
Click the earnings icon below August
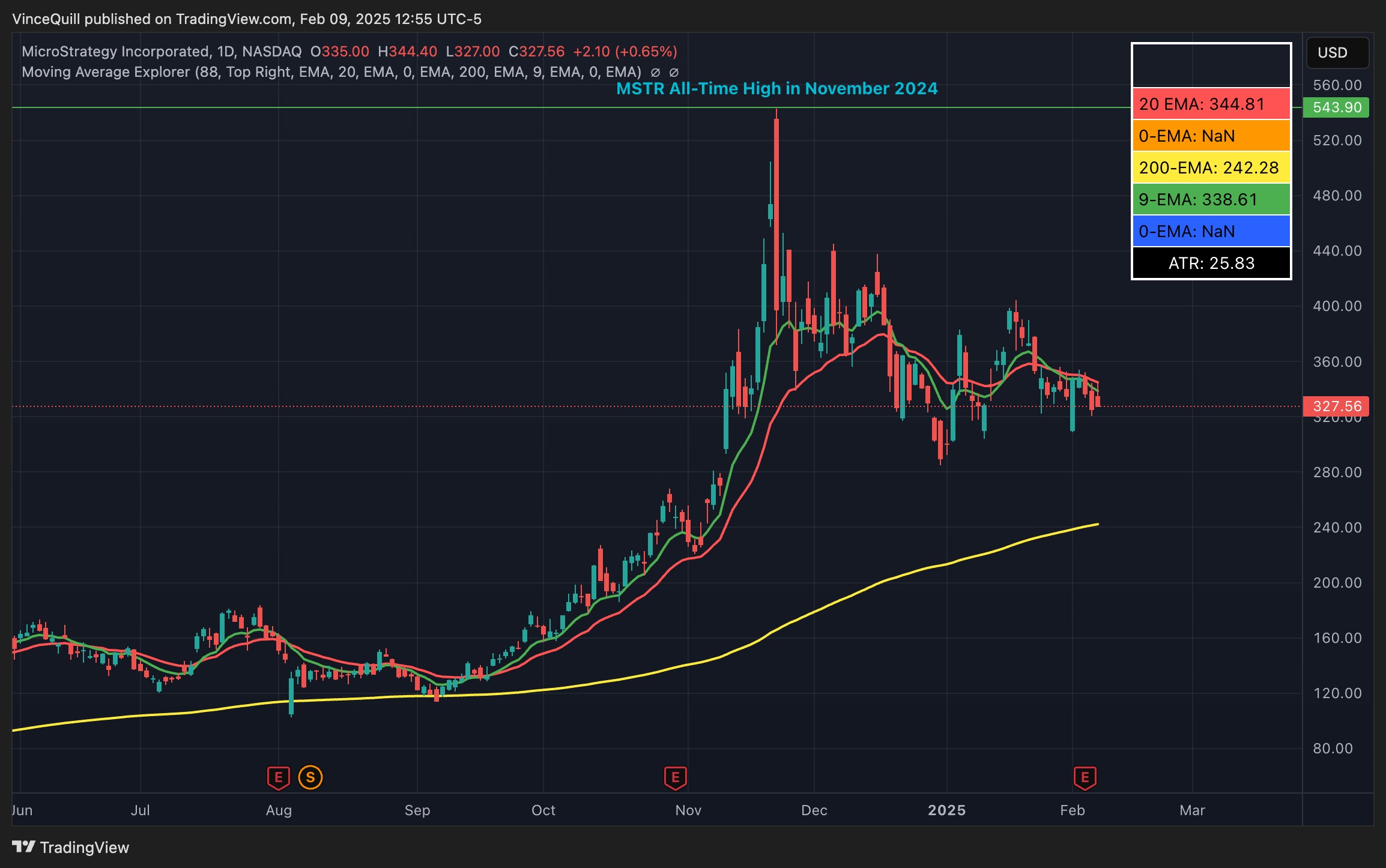[278, 777]
